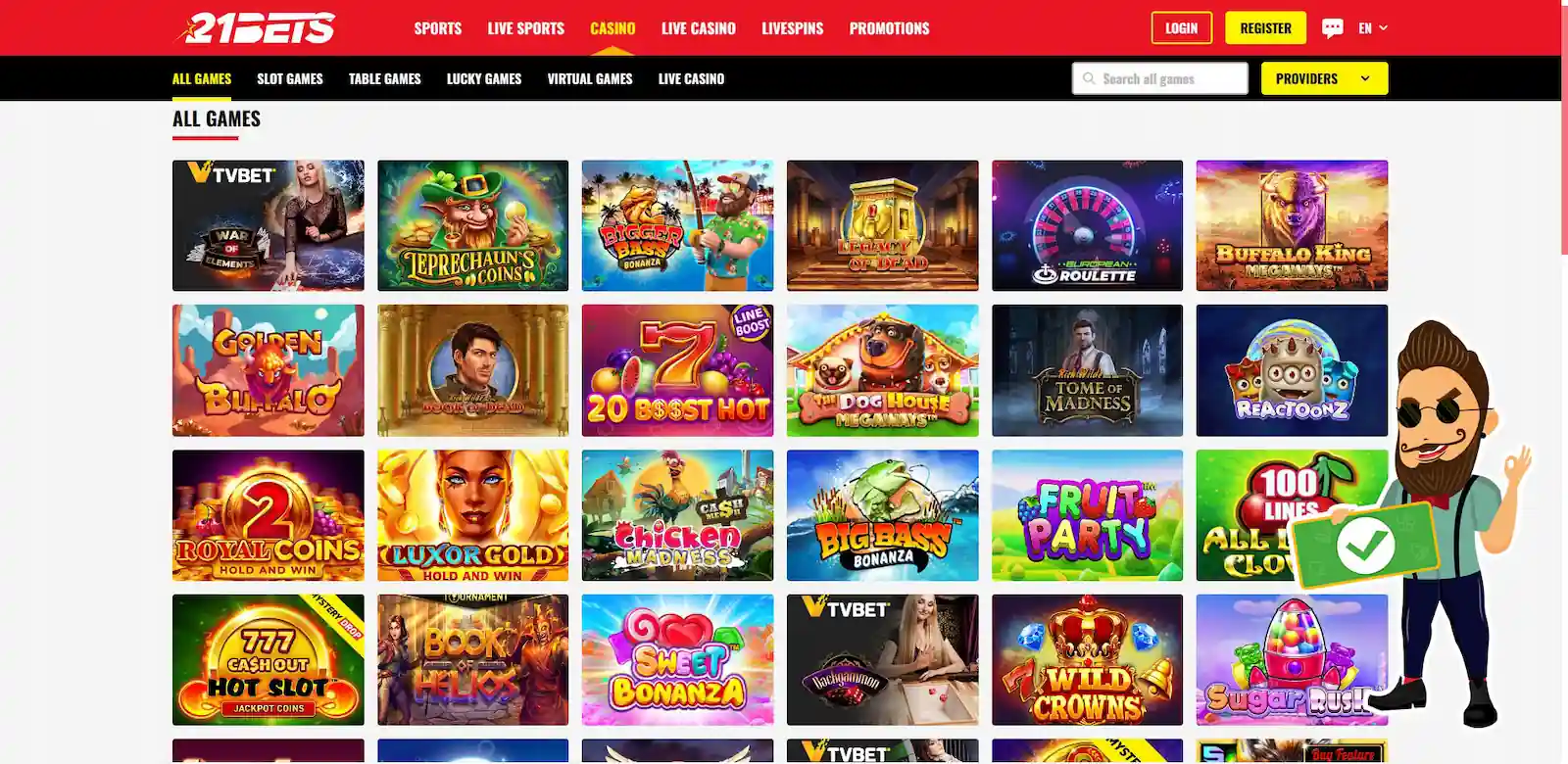Click the 21Bets logo
The image size is (1568, 764).
click(255, 28)
